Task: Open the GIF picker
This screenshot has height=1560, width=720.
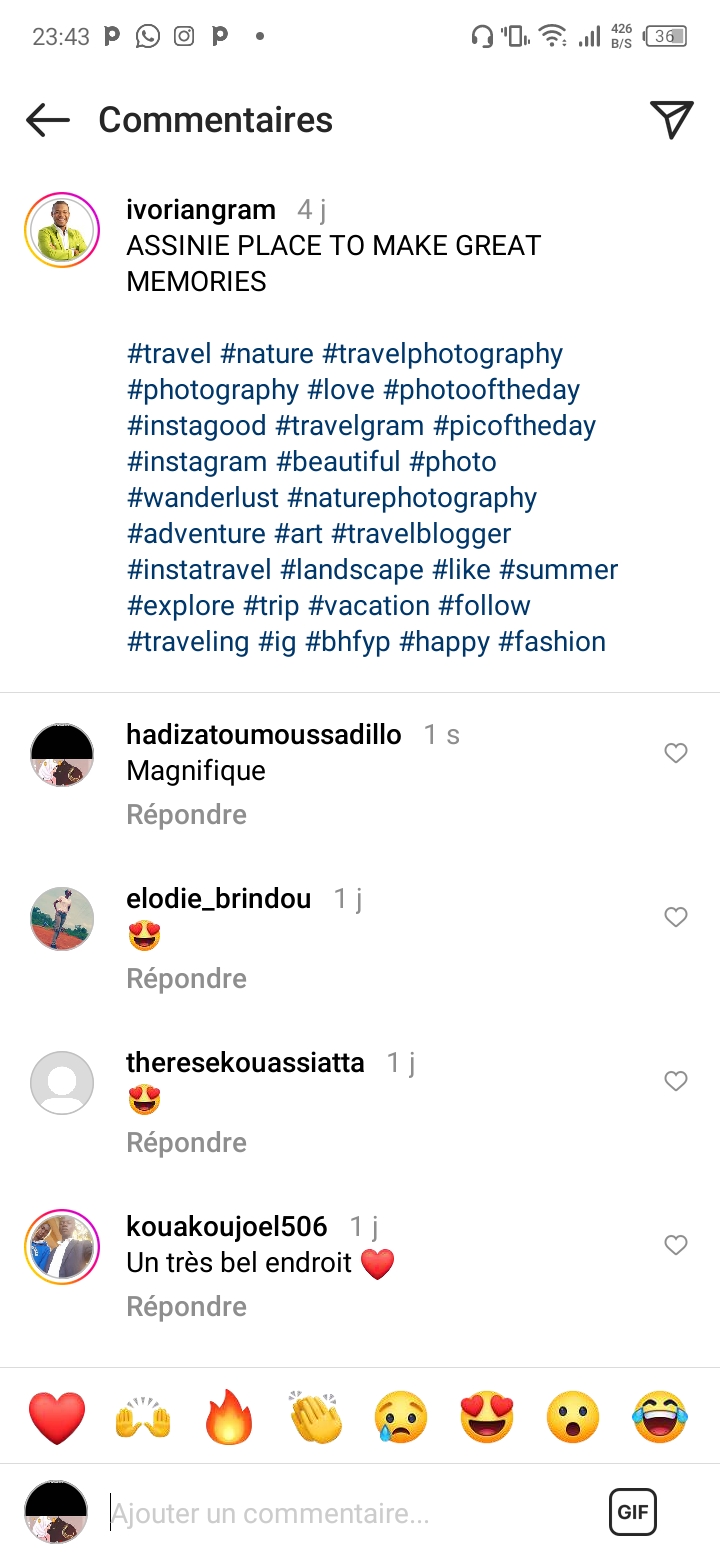Action: click(x=633, y=1512)
